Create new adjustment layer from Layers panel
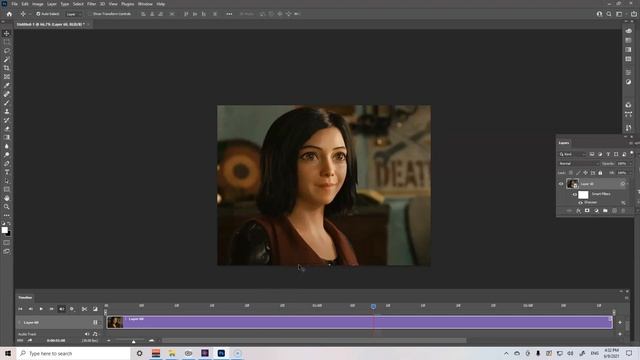Image resolution: width=640 pixels, height=360 pixels. point(596,211)
